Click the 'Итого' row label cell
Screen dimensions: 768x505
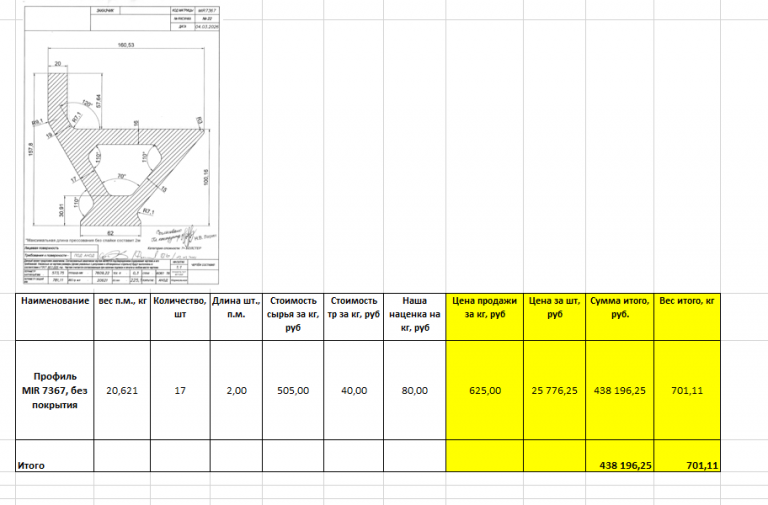pyautogui.click(x=55, y=456)
